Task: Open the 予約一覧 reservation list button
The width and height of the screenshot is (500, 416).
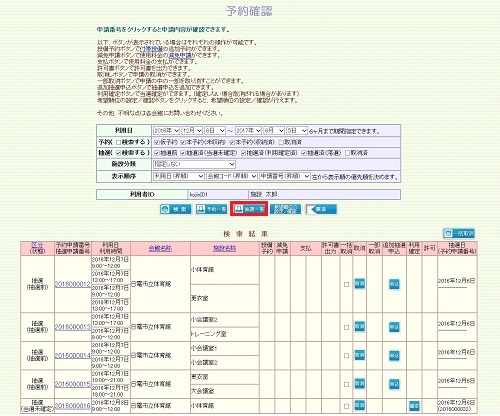Action: (211, 209)
